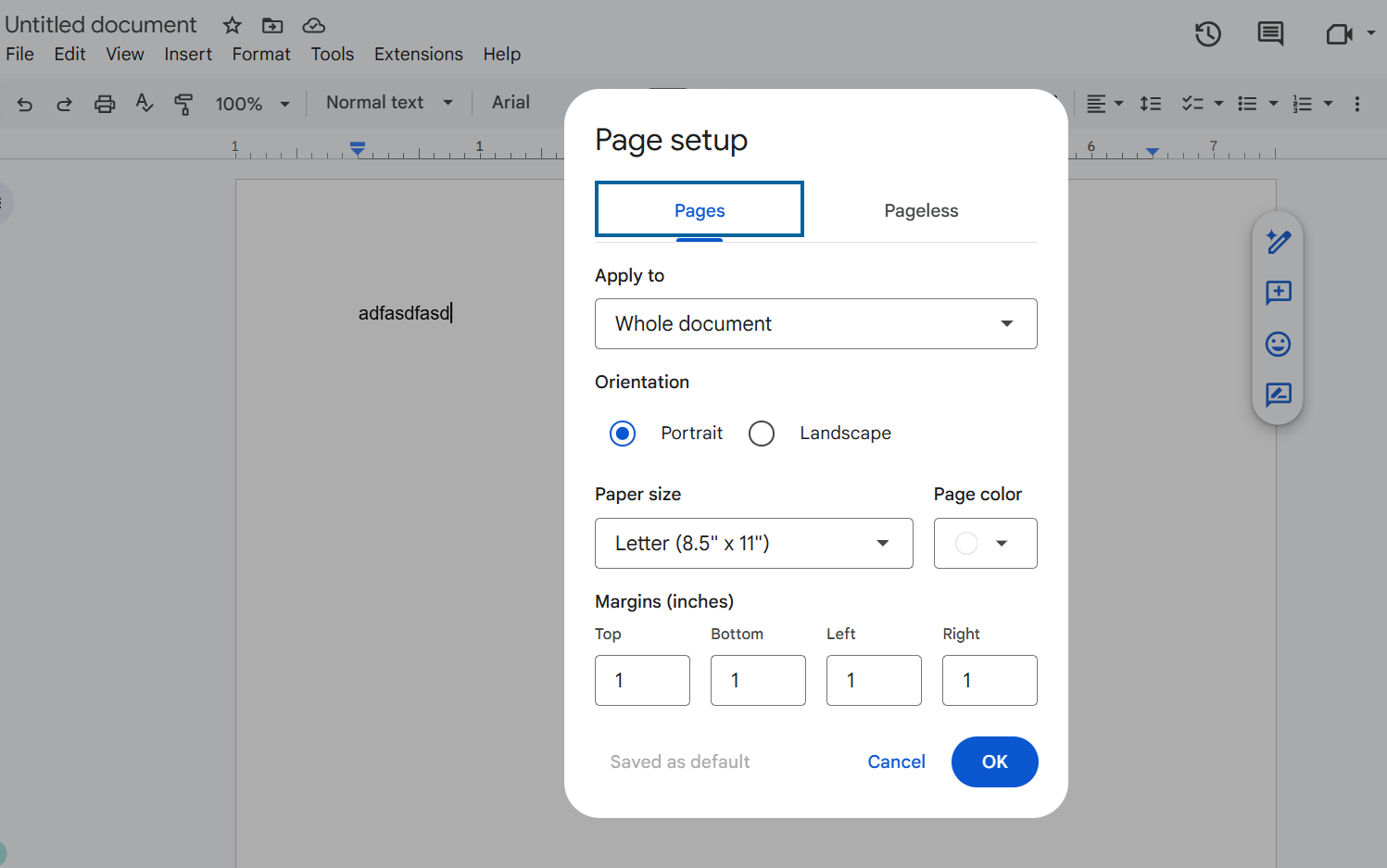Screen dimensions: 1387x868
Task: Click the Print icon
Action: pyautogui.click(x=104, y=103)
